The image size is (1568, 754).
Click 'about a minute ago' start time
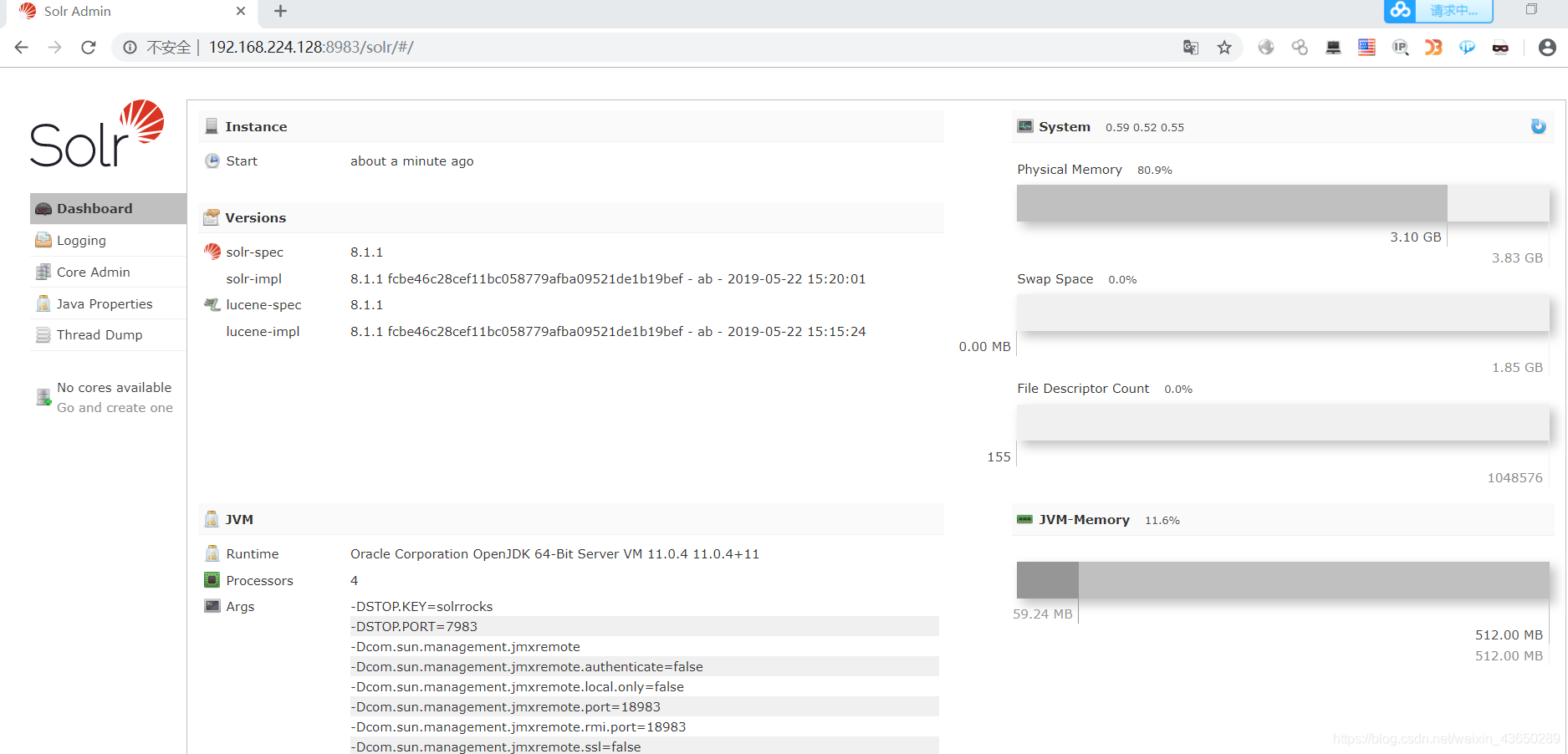click(x=411, y=161)
